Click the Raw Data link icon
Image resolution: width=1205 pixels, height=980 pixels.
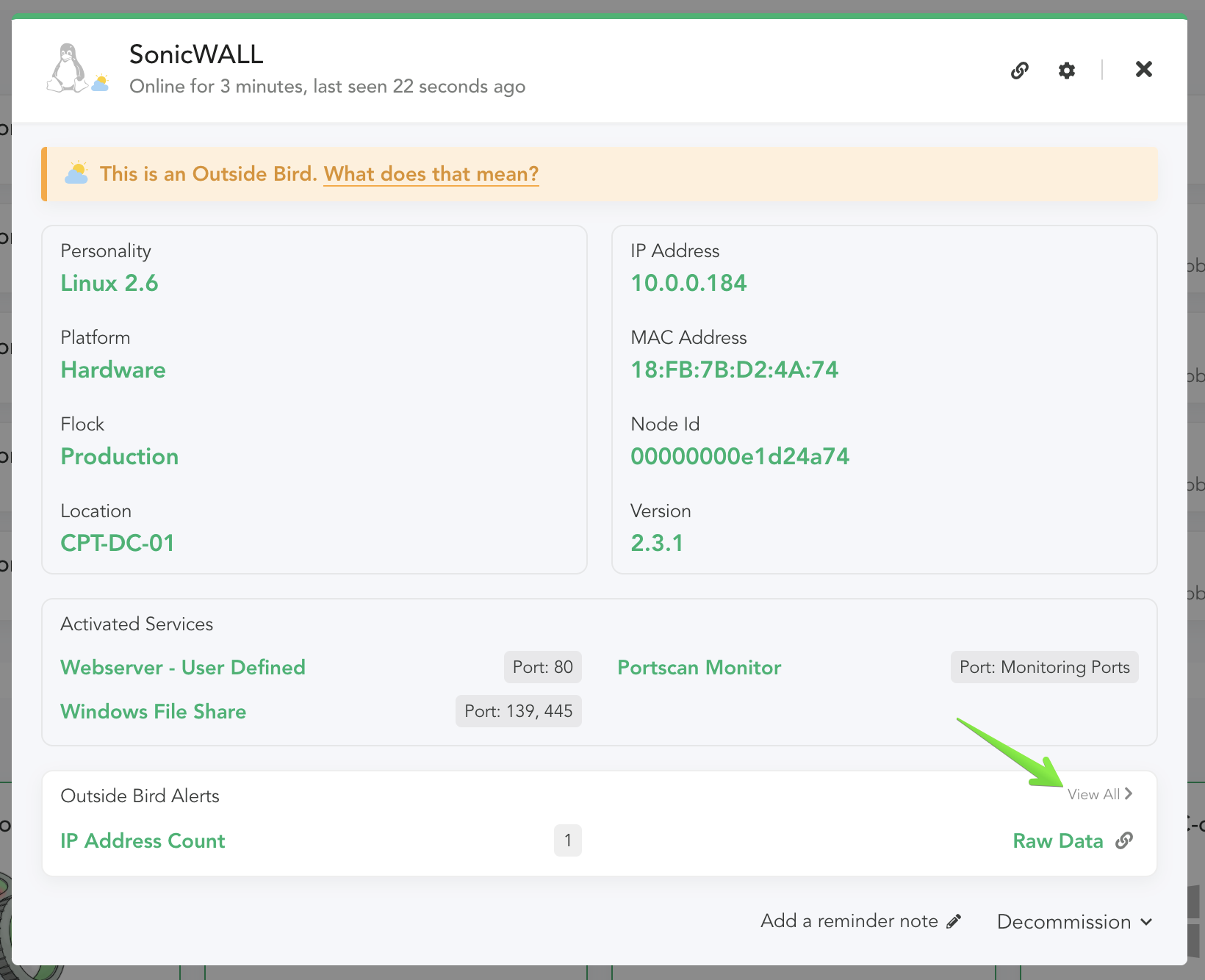[x=1124, y=840]
